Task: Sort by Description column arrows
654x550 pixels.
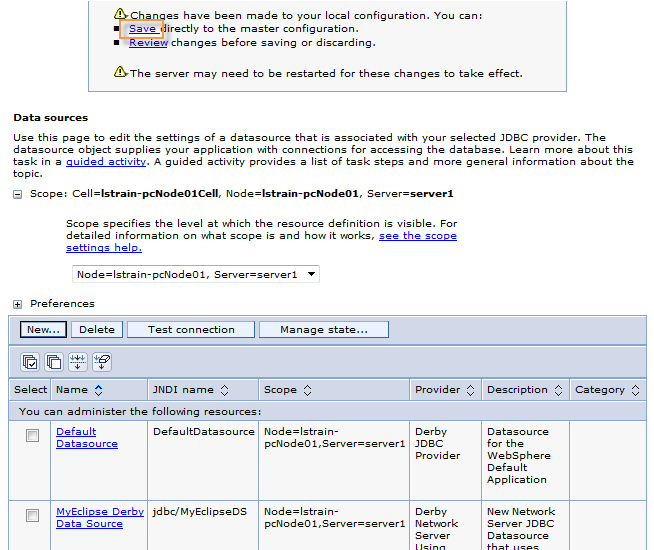Action: point(557,390)
